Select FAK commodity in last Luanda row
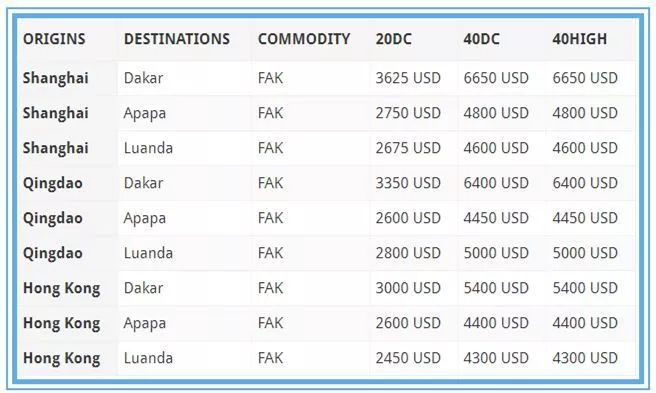 (270, 358)
